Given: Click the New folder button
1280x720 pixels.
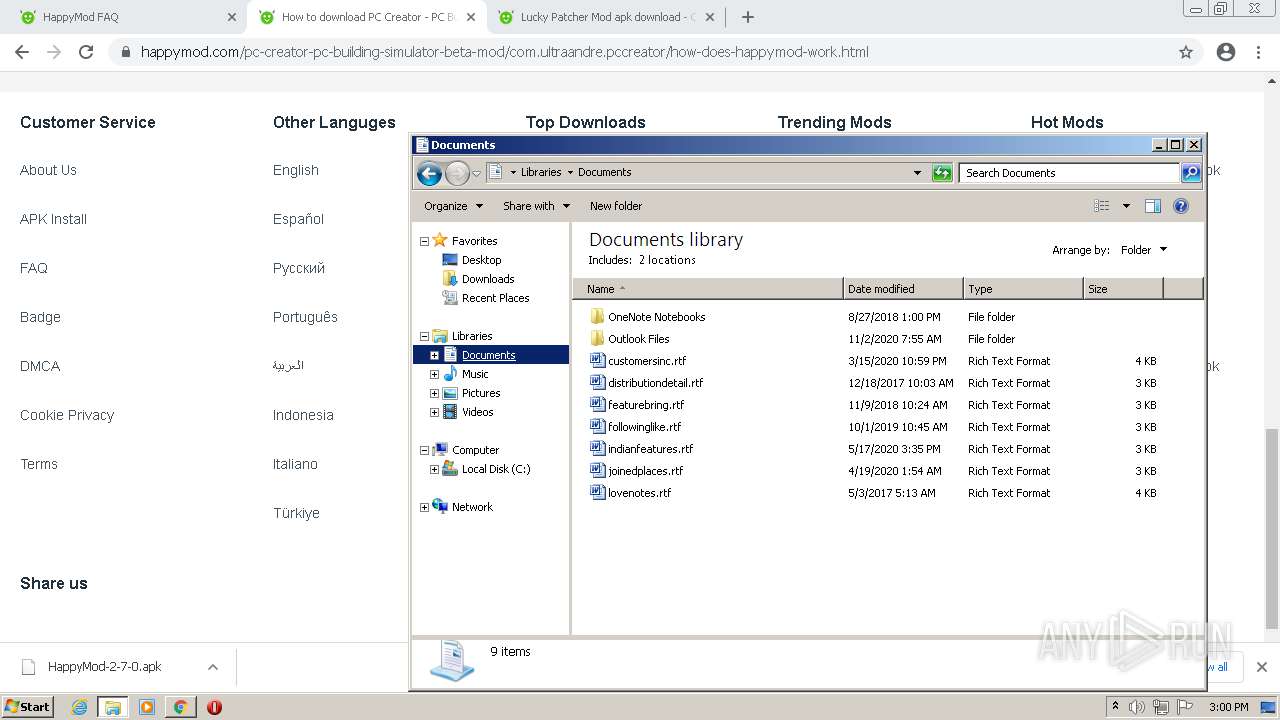Looking at the screenshot, I should click(616, 206).
